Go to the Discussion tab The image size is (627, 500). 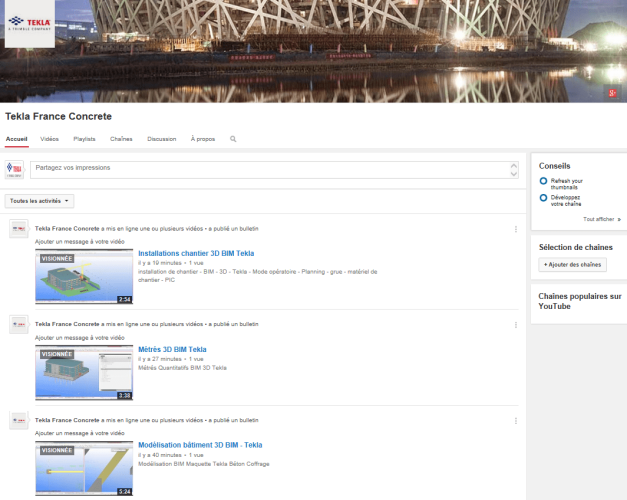click(162, 139)
